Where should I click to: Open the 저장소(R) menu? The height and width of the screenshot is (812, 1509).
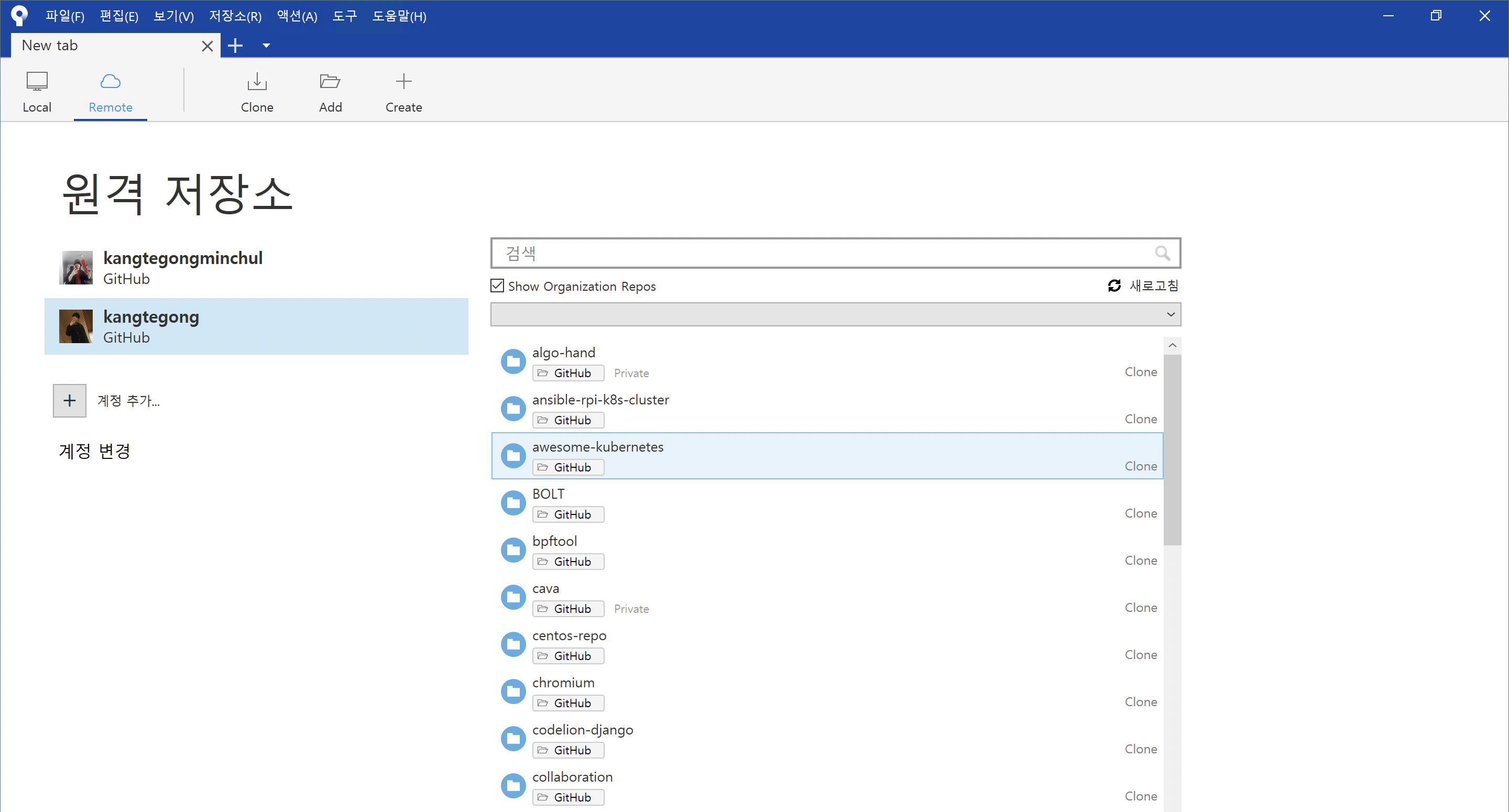235,16
